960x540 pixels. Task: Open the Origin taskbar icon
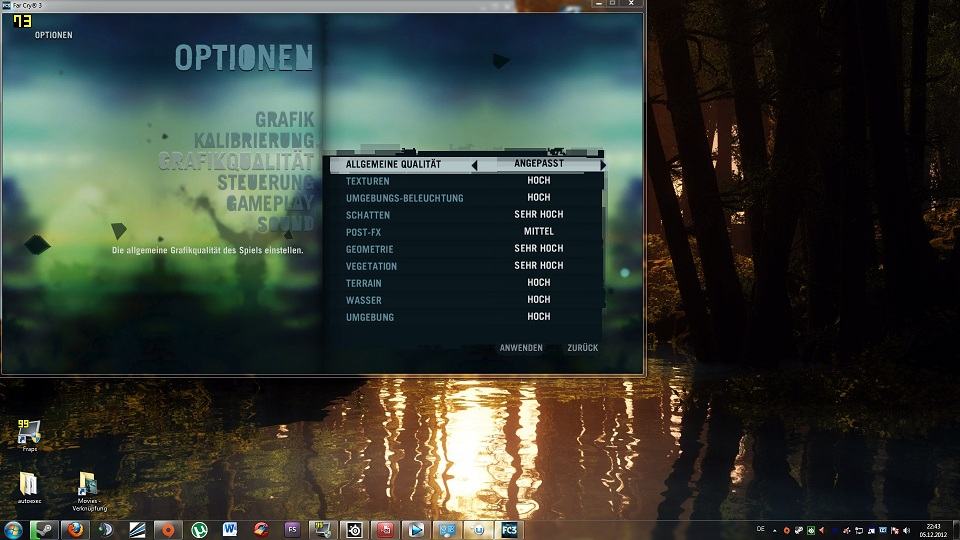(x=168, y=530)
